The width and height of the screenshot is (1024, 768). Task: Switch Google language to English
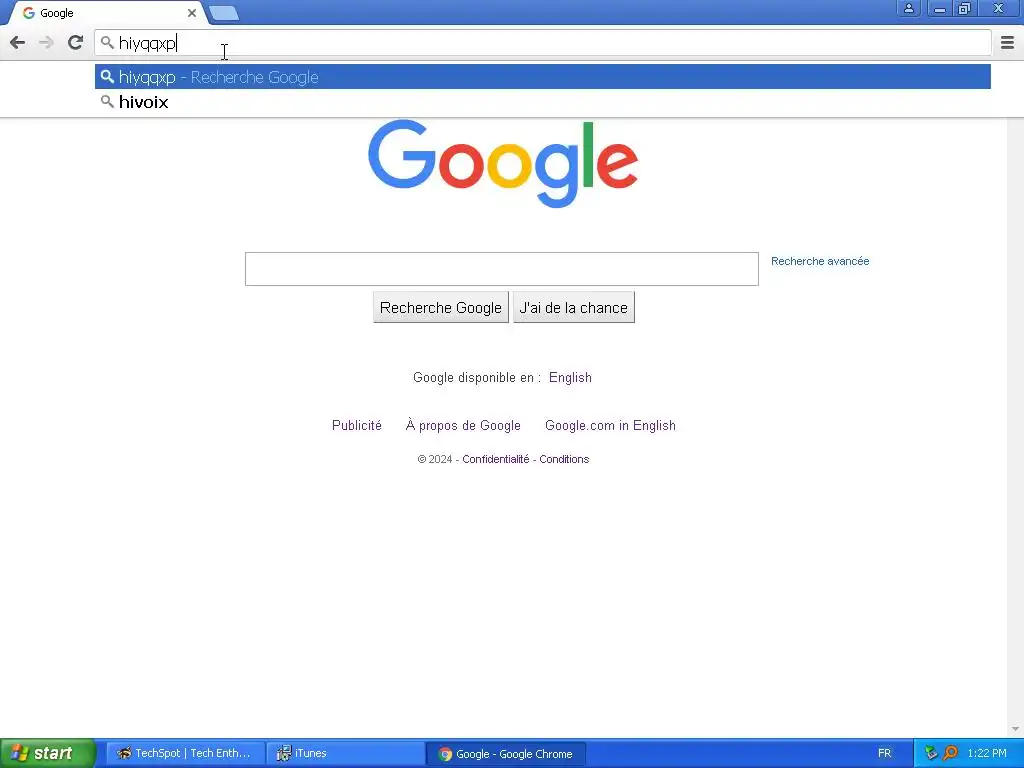pyautogui.click(x=570, y=377)
